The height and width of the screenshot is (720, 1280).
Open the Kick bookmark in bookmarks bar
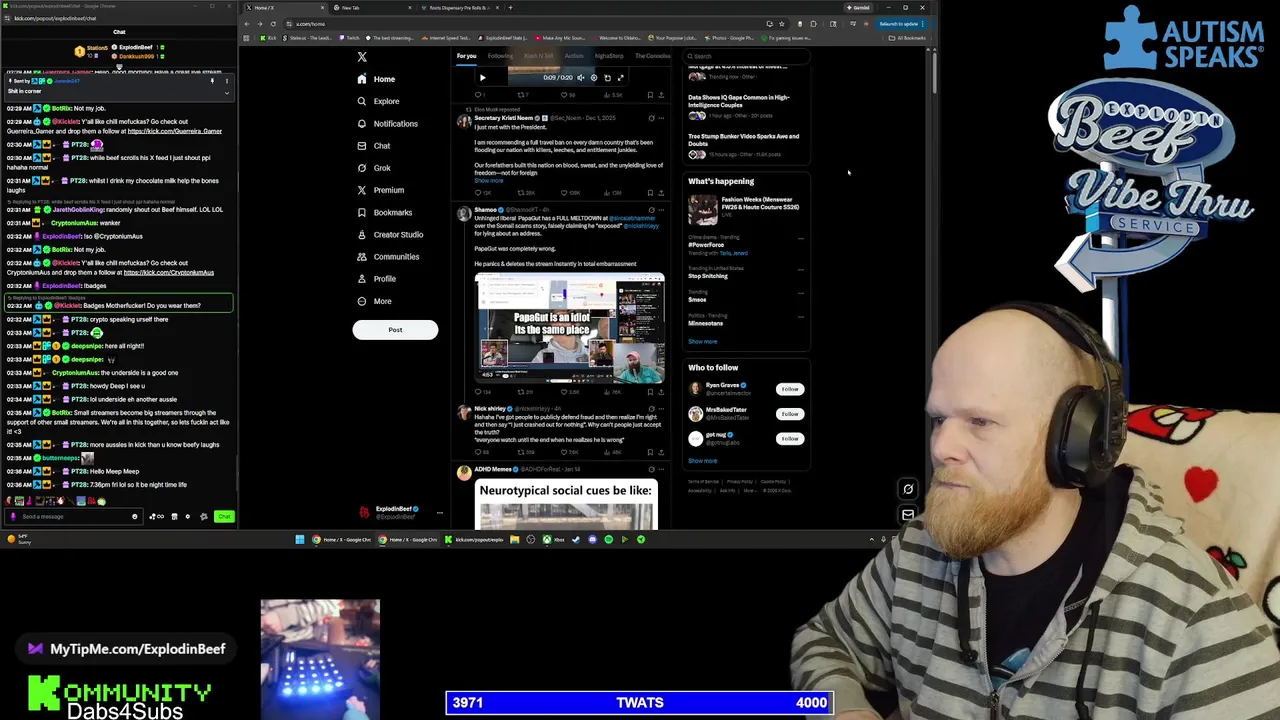[268, 38]
